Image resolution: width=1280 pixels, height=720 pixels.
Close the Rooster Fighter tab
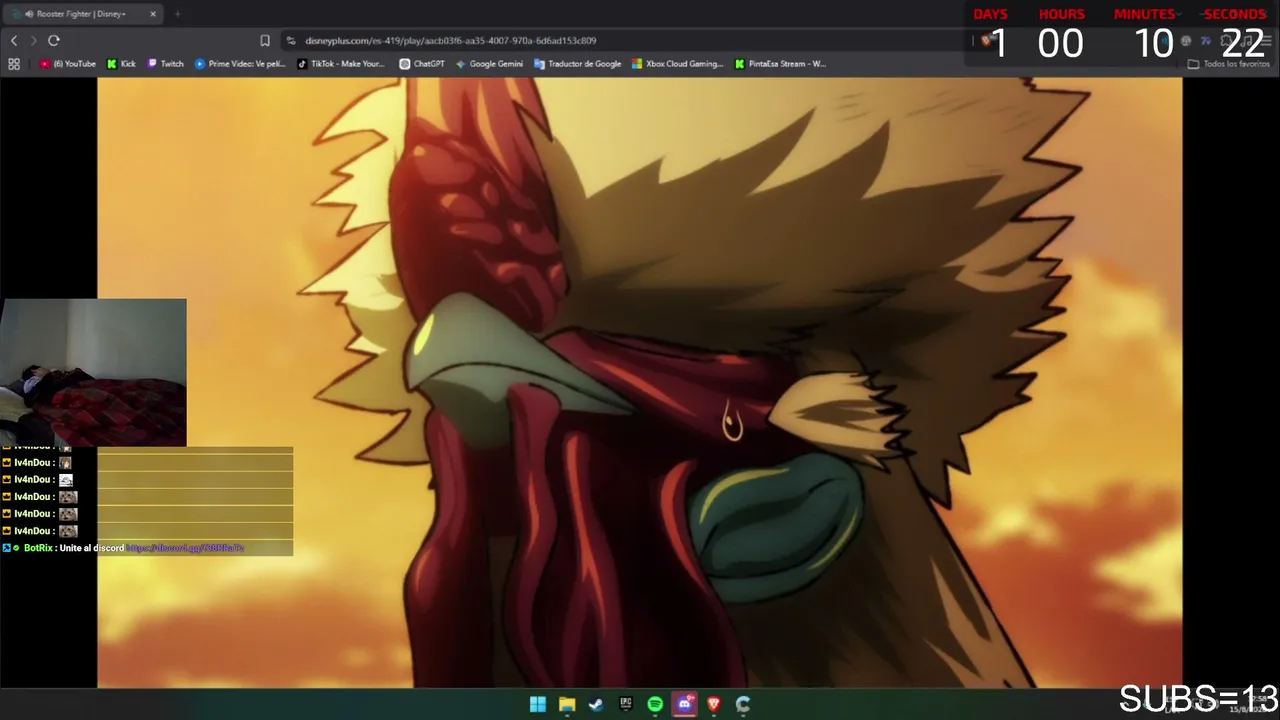click(153, 14)
